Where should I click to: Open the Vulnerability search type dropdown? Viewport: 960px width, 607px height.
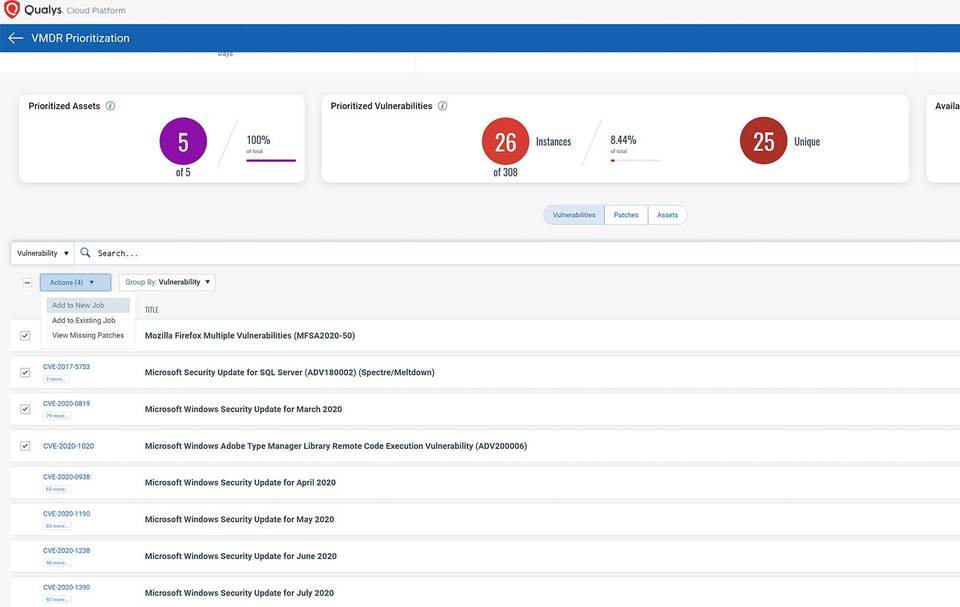pyautogui.click(x=40, y=252)
